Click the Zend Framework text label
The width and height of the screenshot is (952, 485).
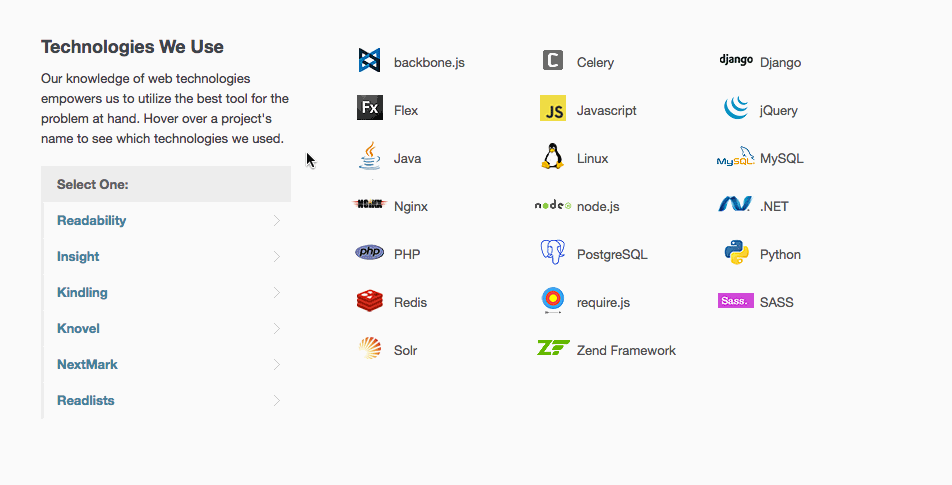click(x=626, y=350)
